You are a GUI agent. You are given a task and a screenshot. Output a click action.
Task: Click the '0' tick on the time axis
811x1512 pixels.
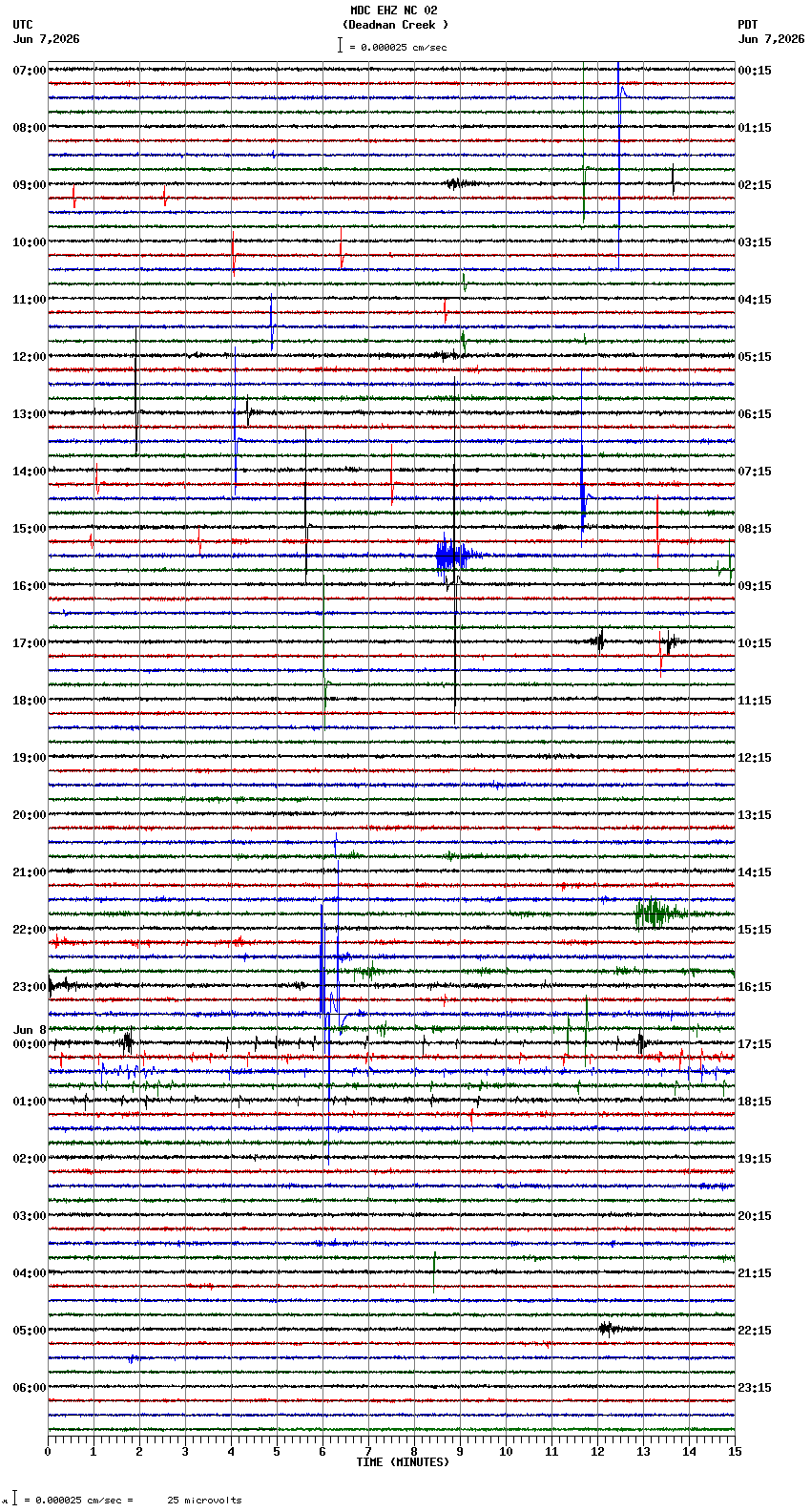(x=48, y=1452)
